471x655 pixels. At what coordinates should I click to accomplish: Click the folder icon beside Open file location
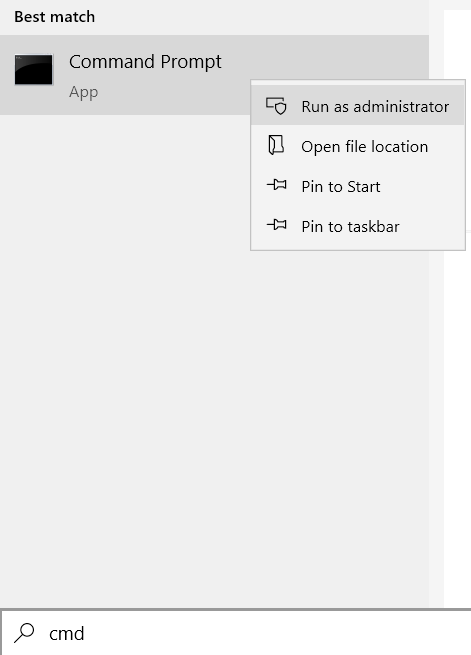tap(276, 145)
